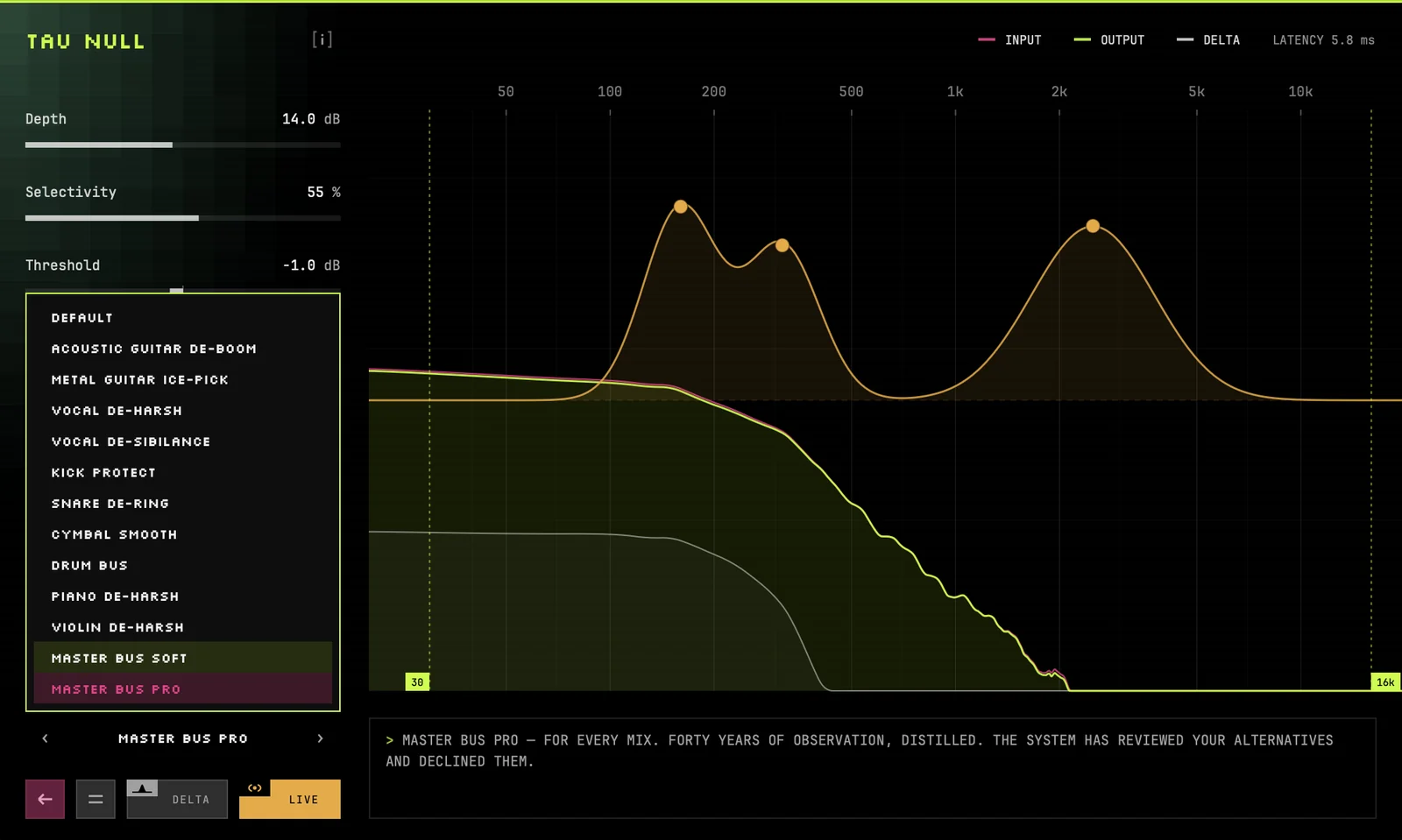Pick the Vocal De-Sibilance preset
Image resolution: width=1402 pixels, height=840 pixels.
tap(183, 441)
